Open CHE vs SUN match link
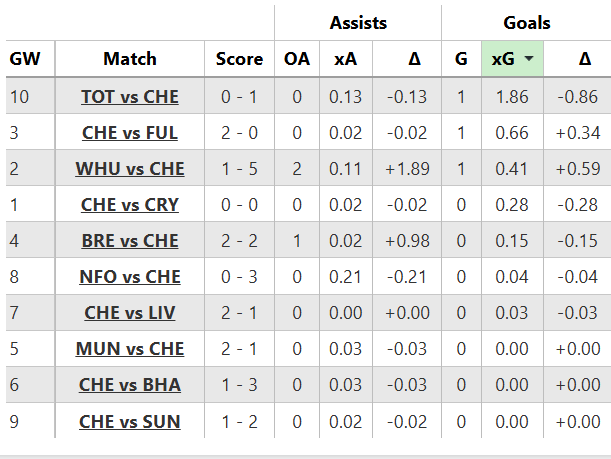This screenshot has height=459, width=611. tap(130, 421)
